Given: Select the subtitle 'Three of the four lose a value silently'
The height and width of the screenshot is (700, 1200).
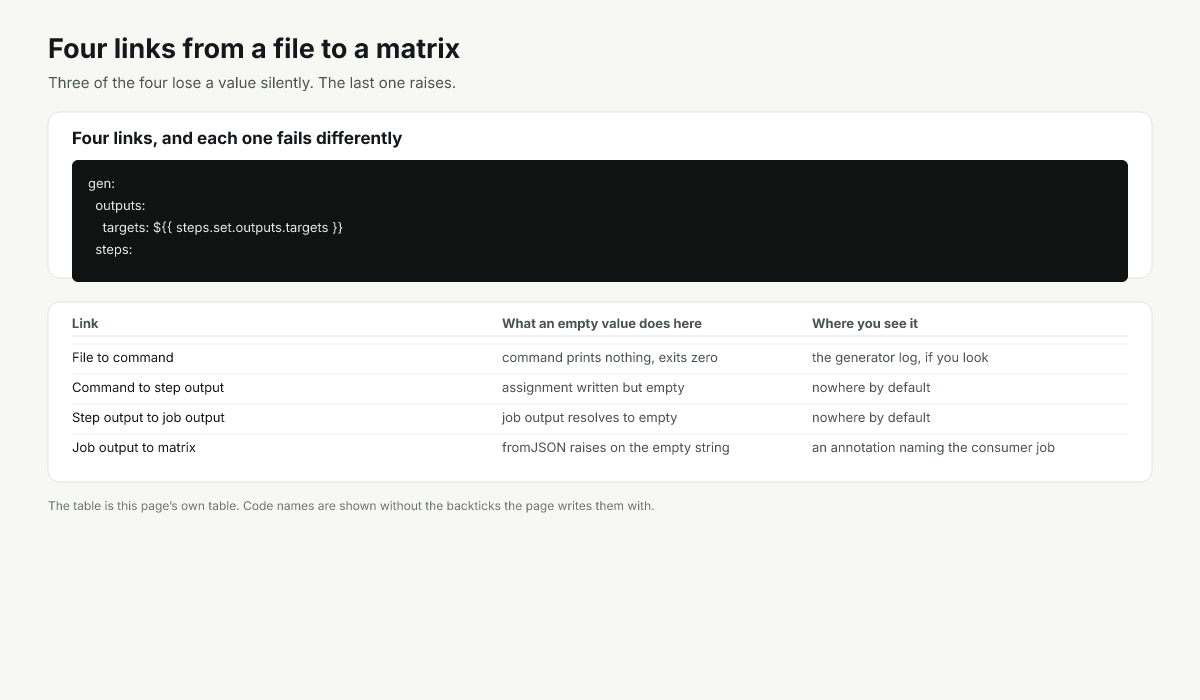Looking at the screenshot, I should click(181, 83).
